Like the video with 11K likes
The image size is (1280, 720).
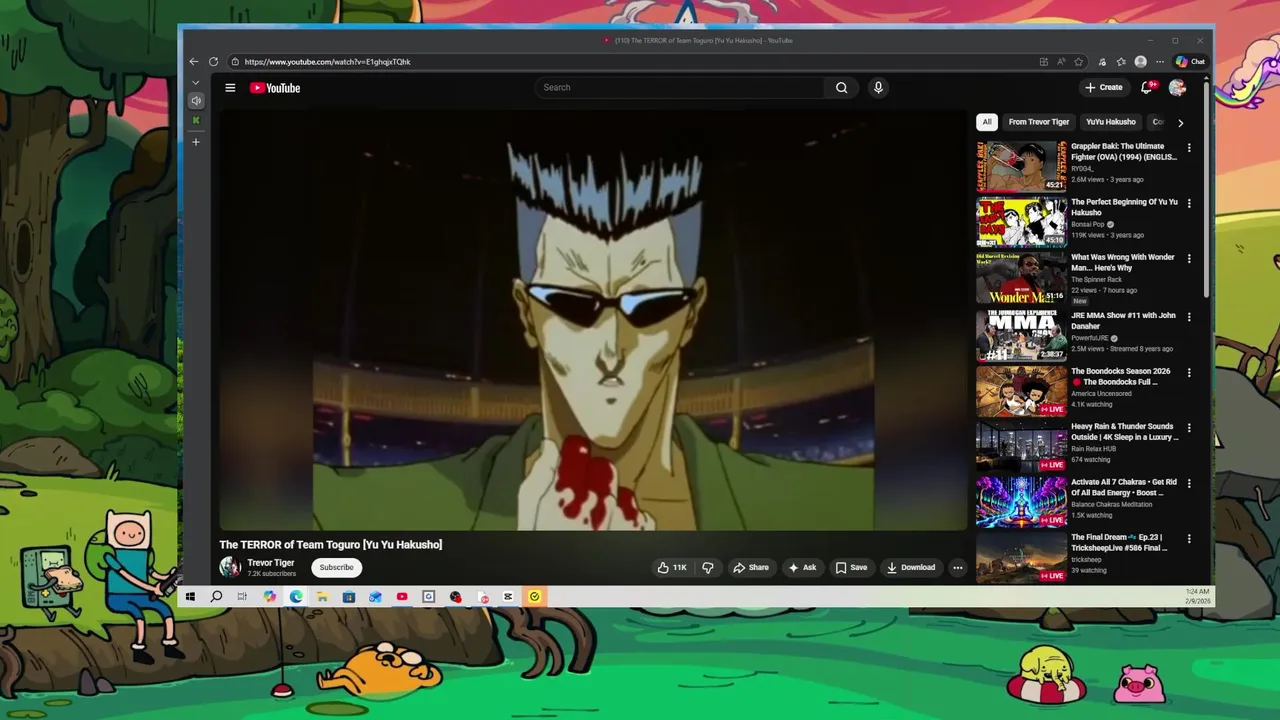pyautogui.click(x=671, y=568)
